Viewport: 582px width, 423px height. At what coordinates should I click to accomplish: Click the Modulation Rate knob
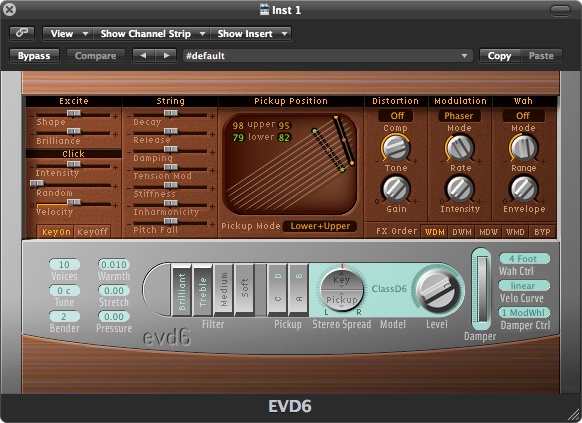[x=460, y=148]
